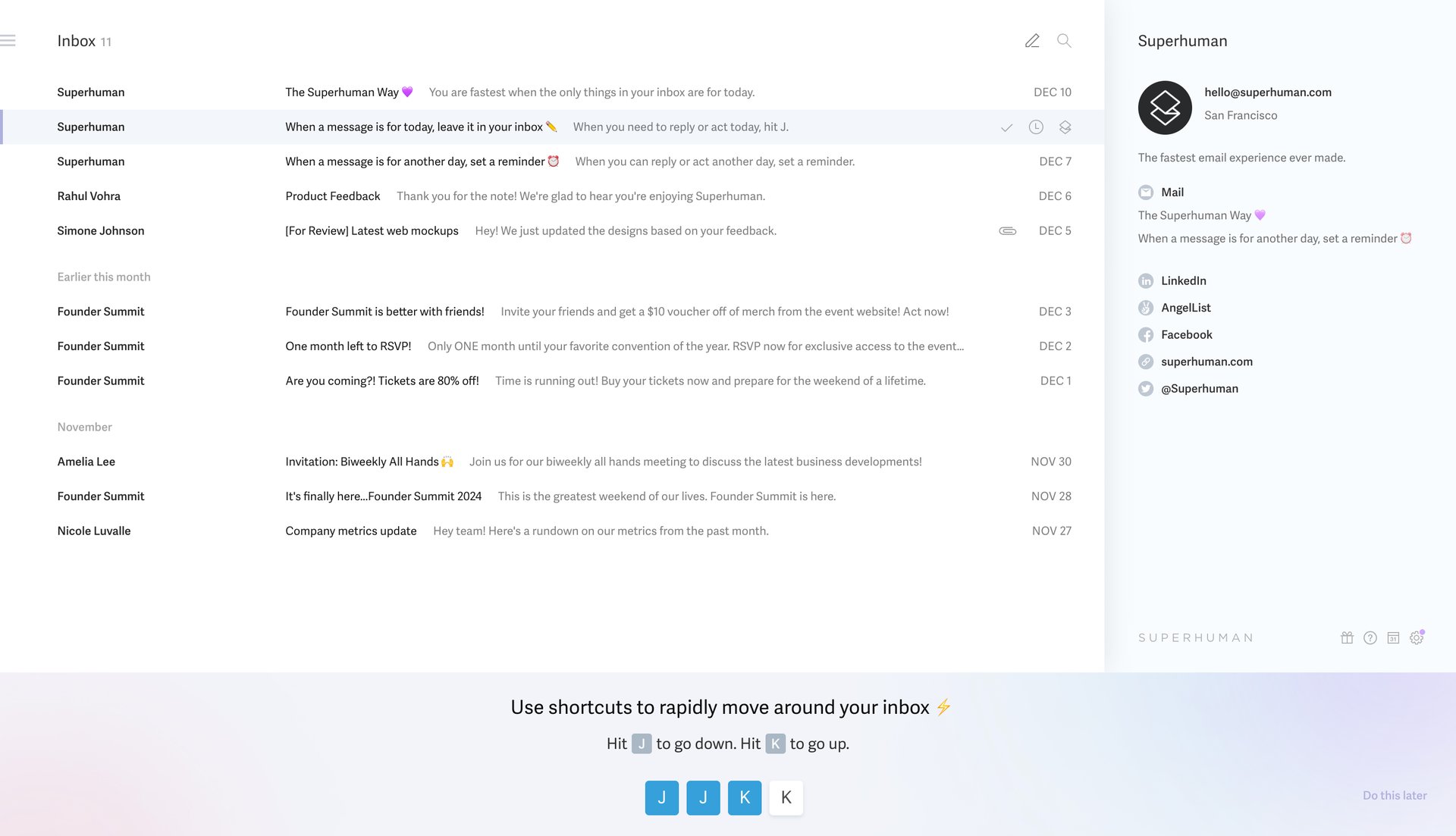Screen dimensions: 1456x836
Task: Click the Mail envelope icon in the sidebar
Action: (x=1145, y=192)
